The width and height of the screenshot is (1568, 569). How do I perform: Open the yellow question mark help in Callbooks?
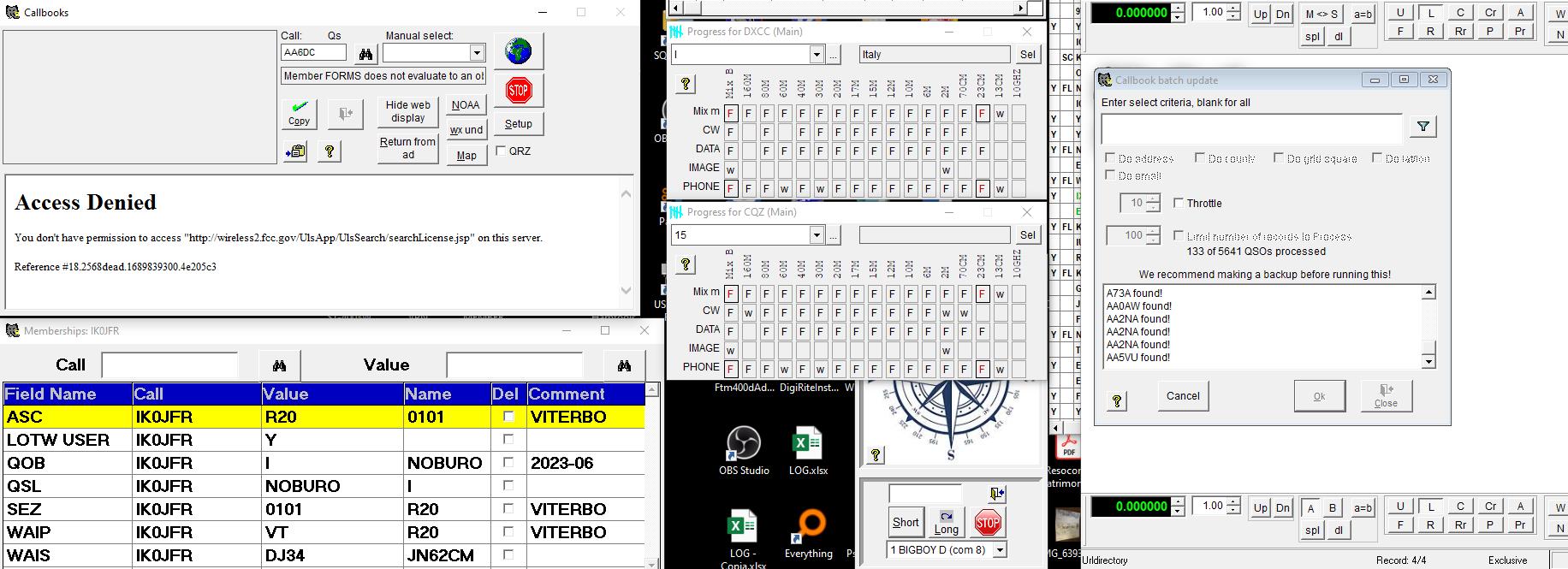point(330,151)
